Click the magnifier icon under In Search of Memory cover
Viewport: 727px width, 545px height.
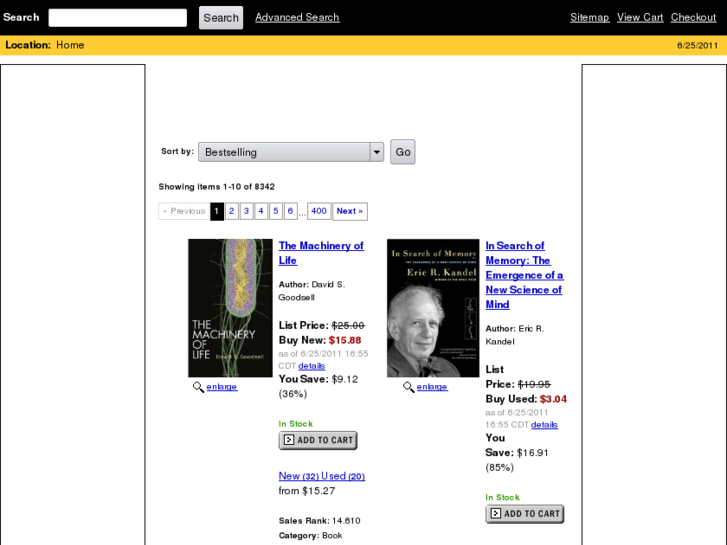tap(408, 387)
